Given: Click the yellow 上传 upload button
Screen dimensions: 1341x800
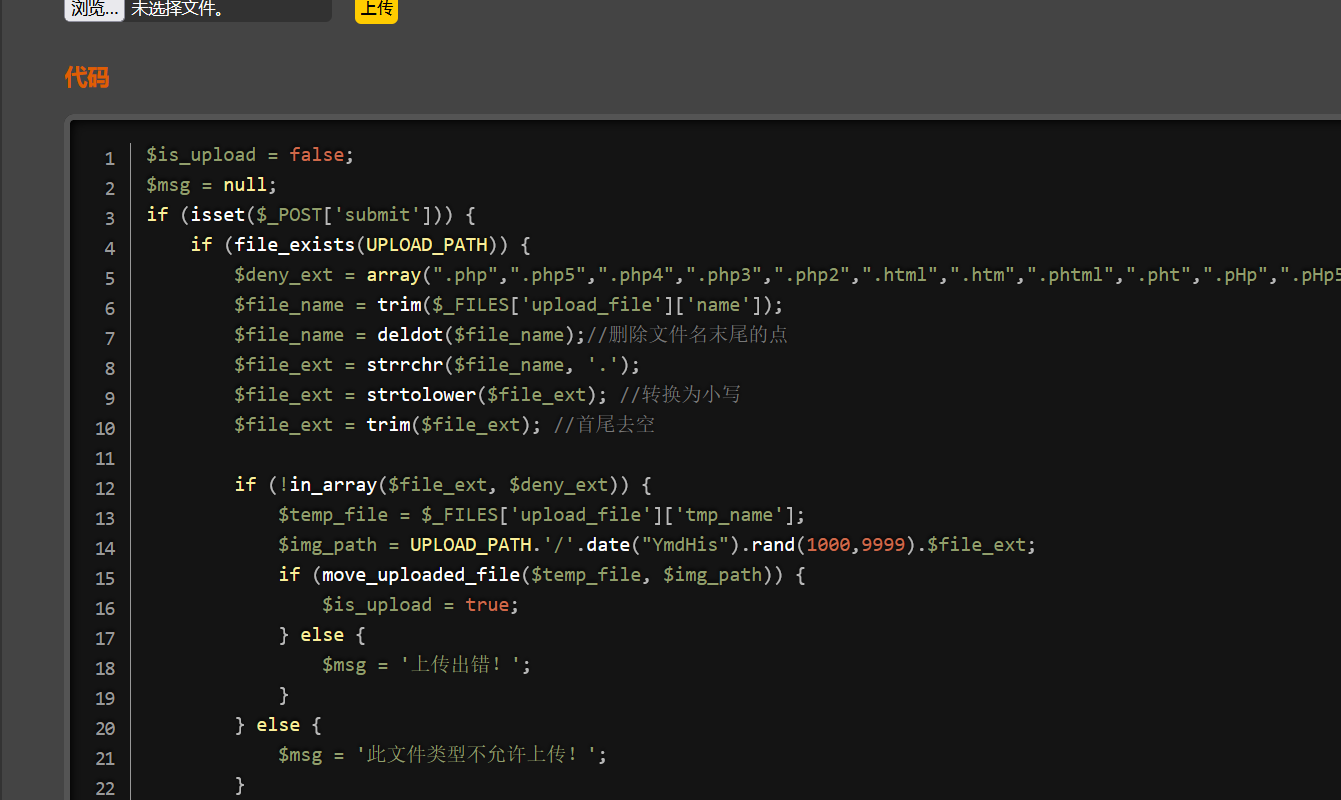Looking at the screenshot, I should pyautogui.click(x=376, y=9).
